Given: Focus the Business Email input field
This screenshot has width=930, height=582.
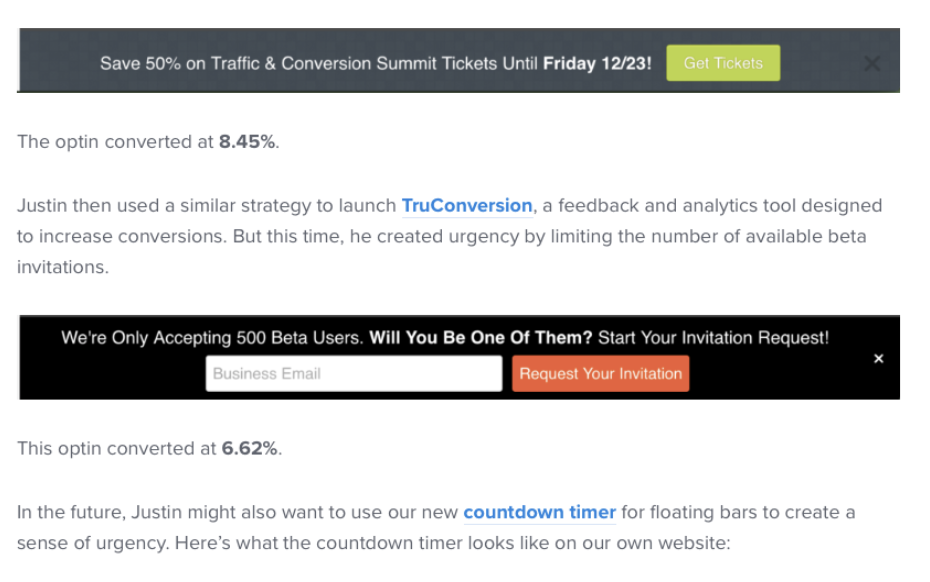Looking at the screenshot, I should tap(353, 373).
